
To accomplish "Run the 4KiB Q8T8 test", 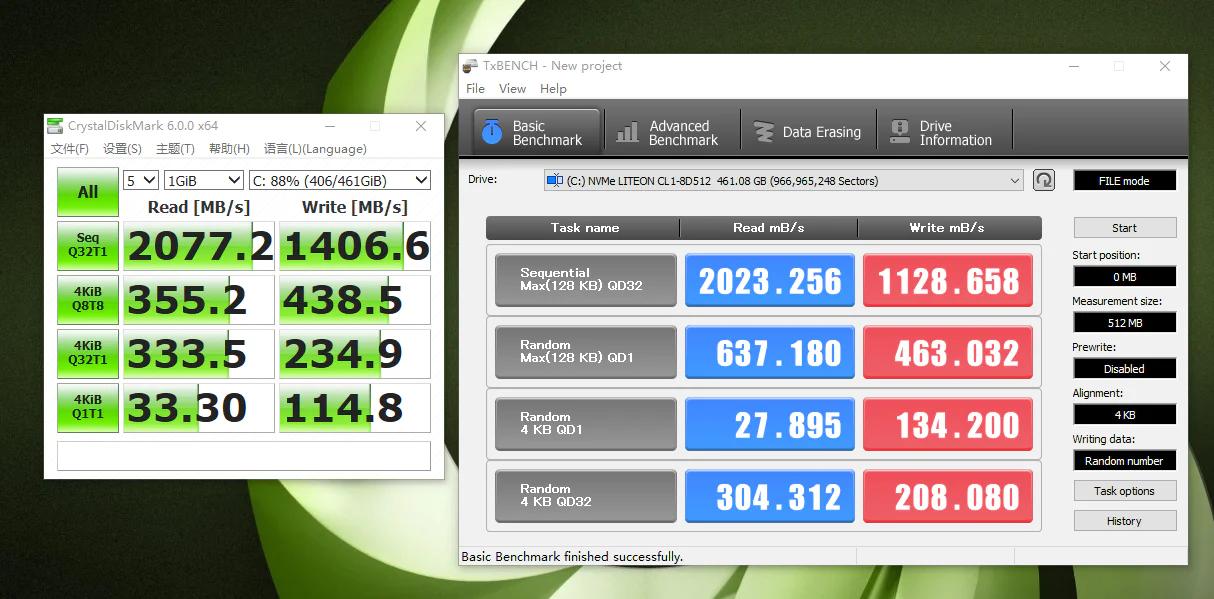I will tap(88, 300).
